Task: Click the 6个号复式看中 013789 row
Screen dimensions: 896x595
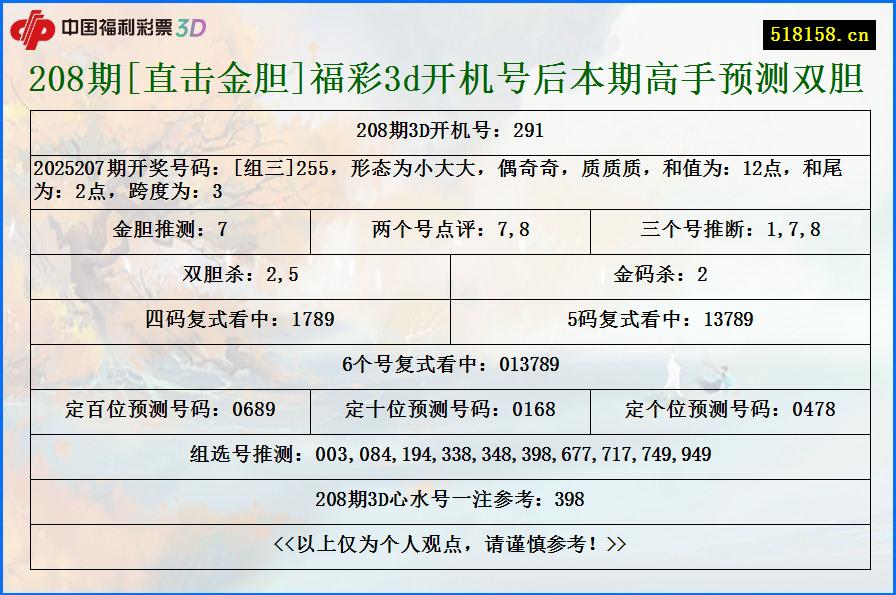Action: tap(446, 364)
